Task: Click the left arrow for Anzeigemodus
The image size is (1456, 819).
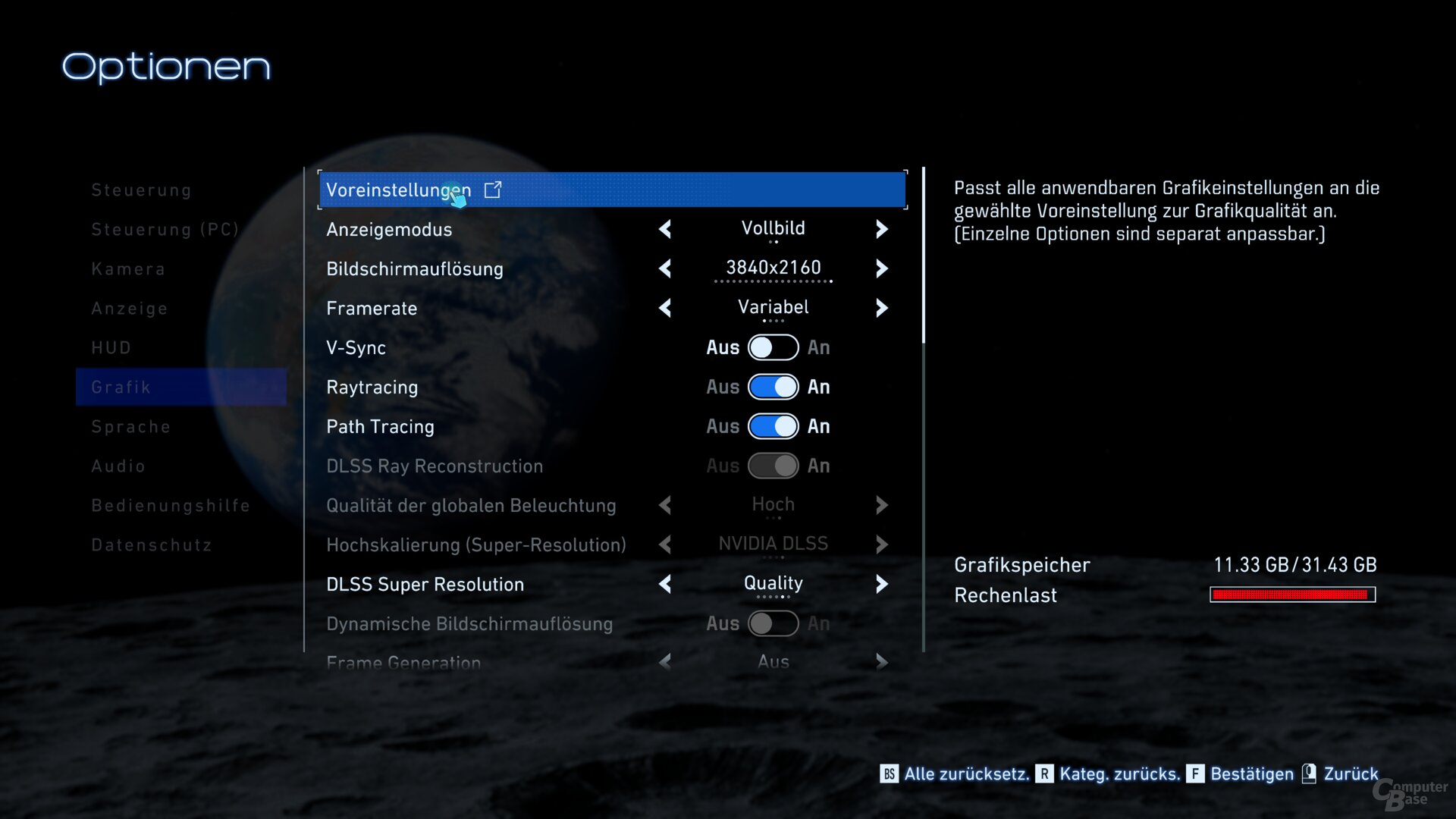Action: pos(665,229)
